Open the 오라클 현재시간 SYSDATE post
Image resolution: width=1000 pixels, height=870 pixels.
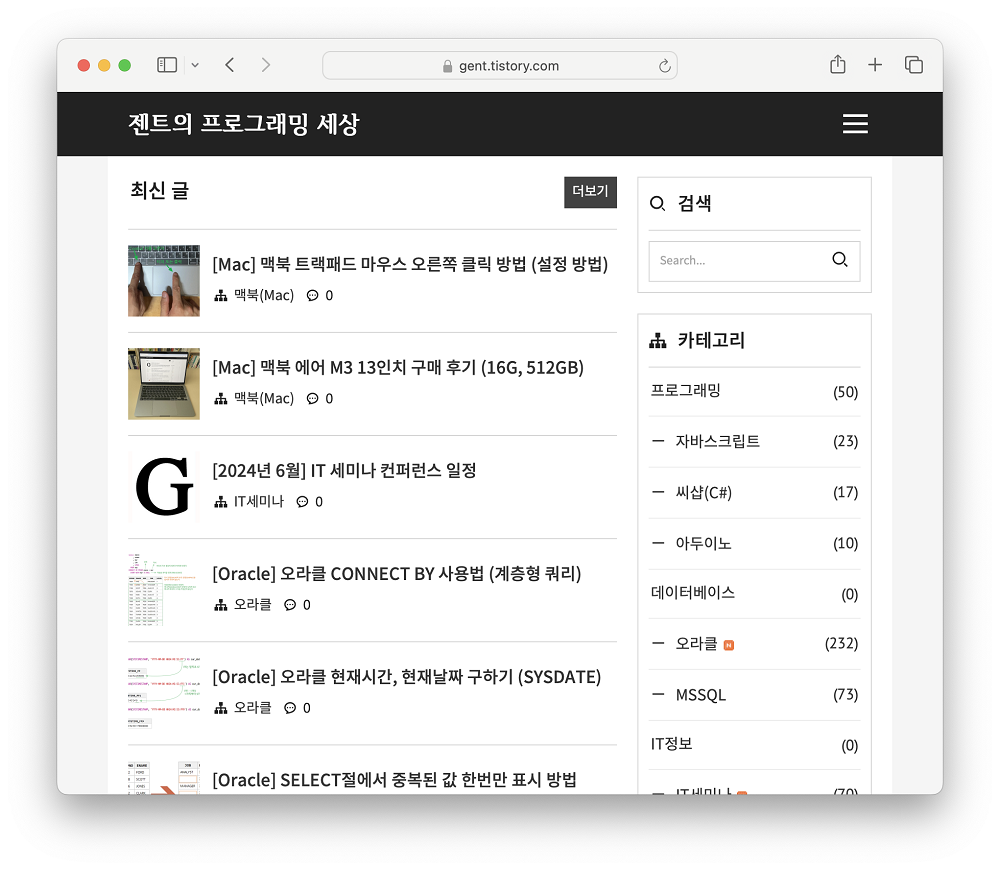click(407, 677)
